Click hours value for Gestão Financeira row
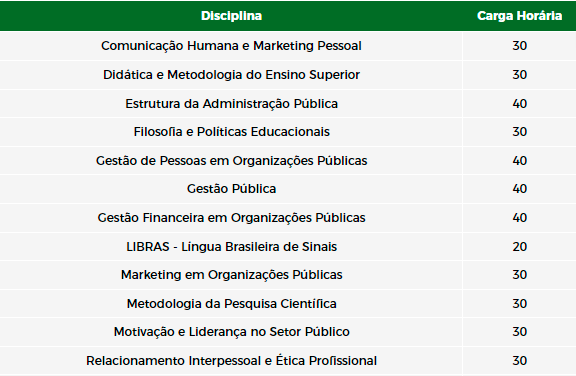Viewport: 576px width, 376px height. pyautogui.click(x=519, y=218)
